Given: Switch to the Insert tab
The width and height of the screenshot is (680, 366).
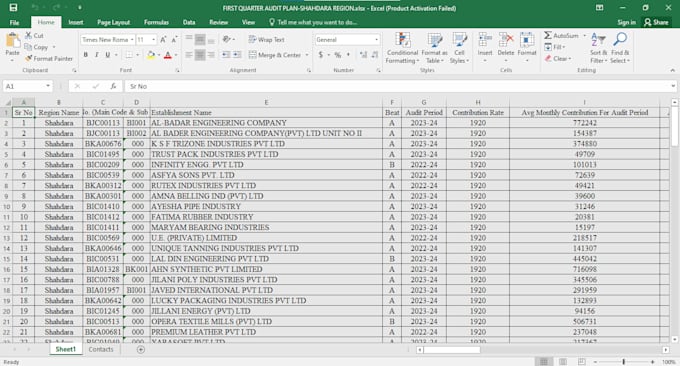Looking at the screenshot, I should coord(75,22).
